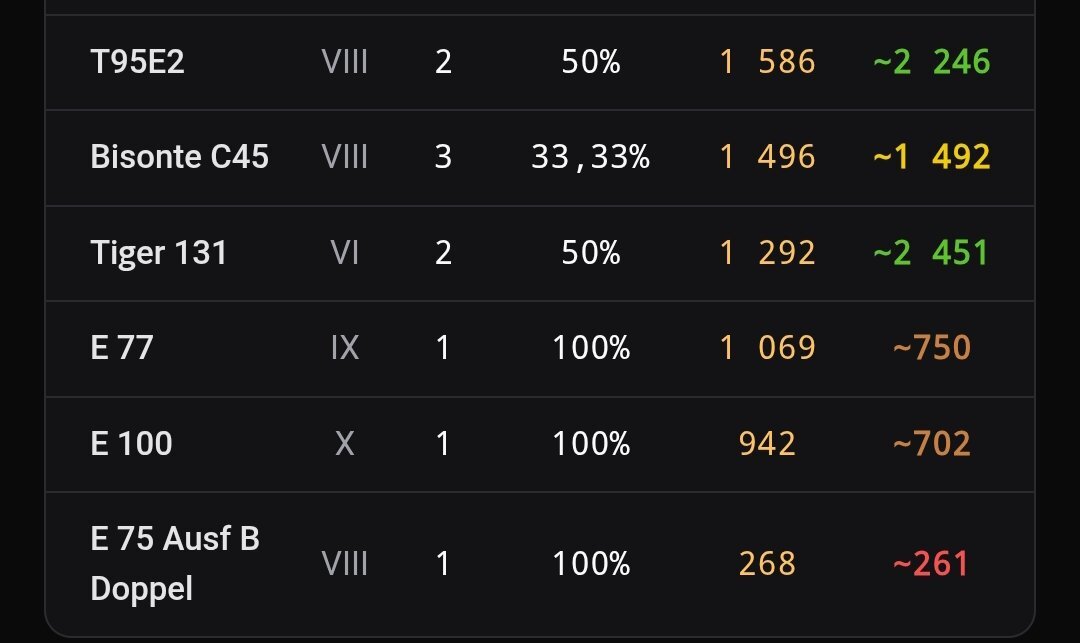Click Bisonte C45's ~1 492 rating
Viewport: 1080px width, 643px height.
click(931, 157)
